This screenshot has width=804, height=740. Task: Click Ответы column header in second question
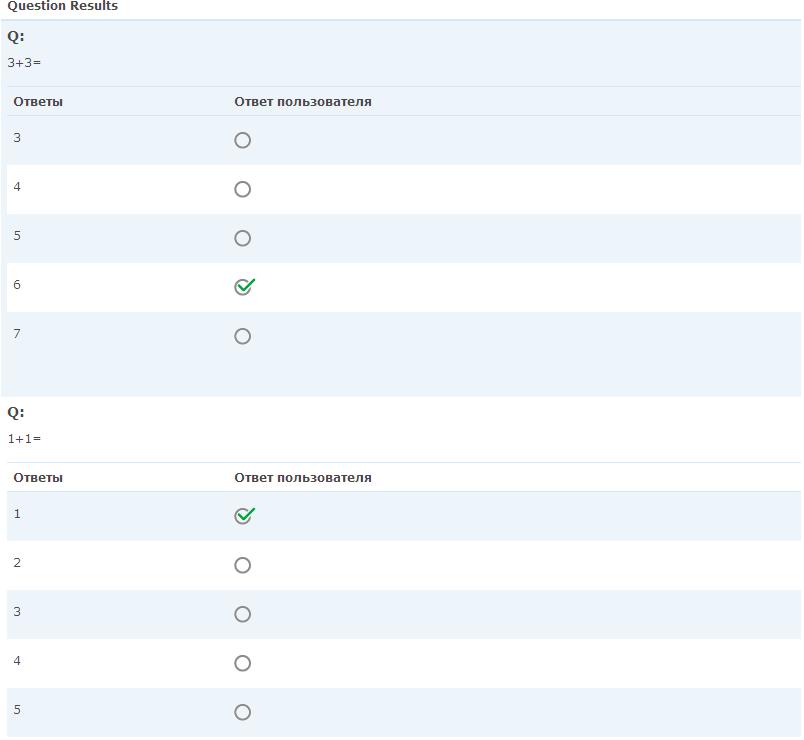[38, 477]
